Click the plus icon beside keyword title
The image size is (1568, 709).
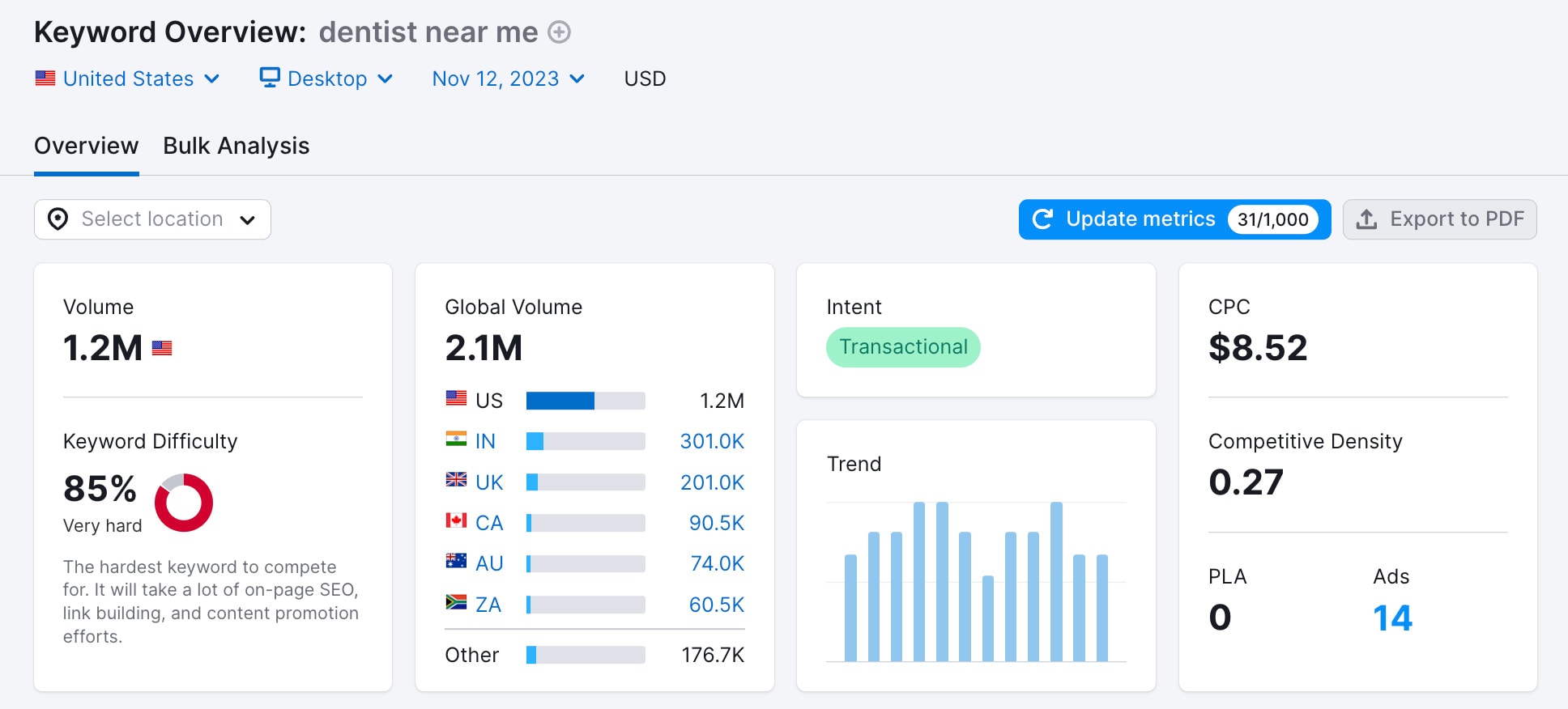[x=559, y=32]
